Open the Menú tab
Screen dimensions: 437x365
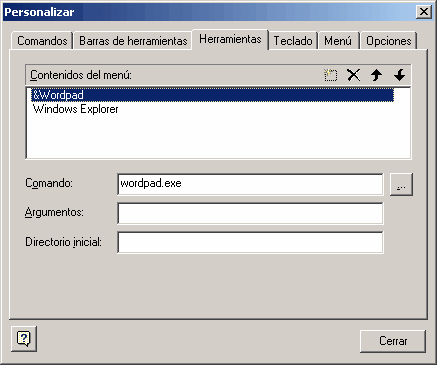coord(338,41)
